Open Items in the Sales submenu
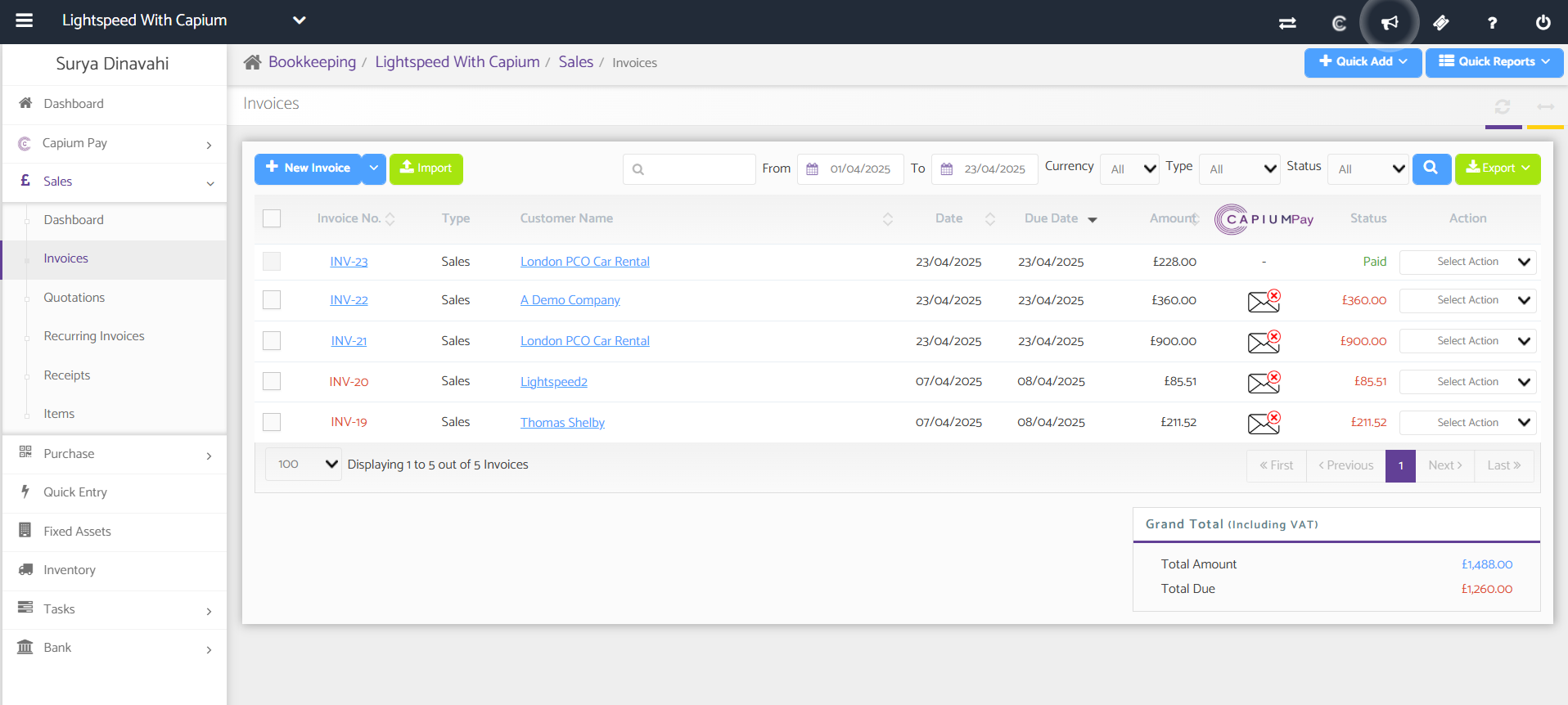 (x=59, y=414)
